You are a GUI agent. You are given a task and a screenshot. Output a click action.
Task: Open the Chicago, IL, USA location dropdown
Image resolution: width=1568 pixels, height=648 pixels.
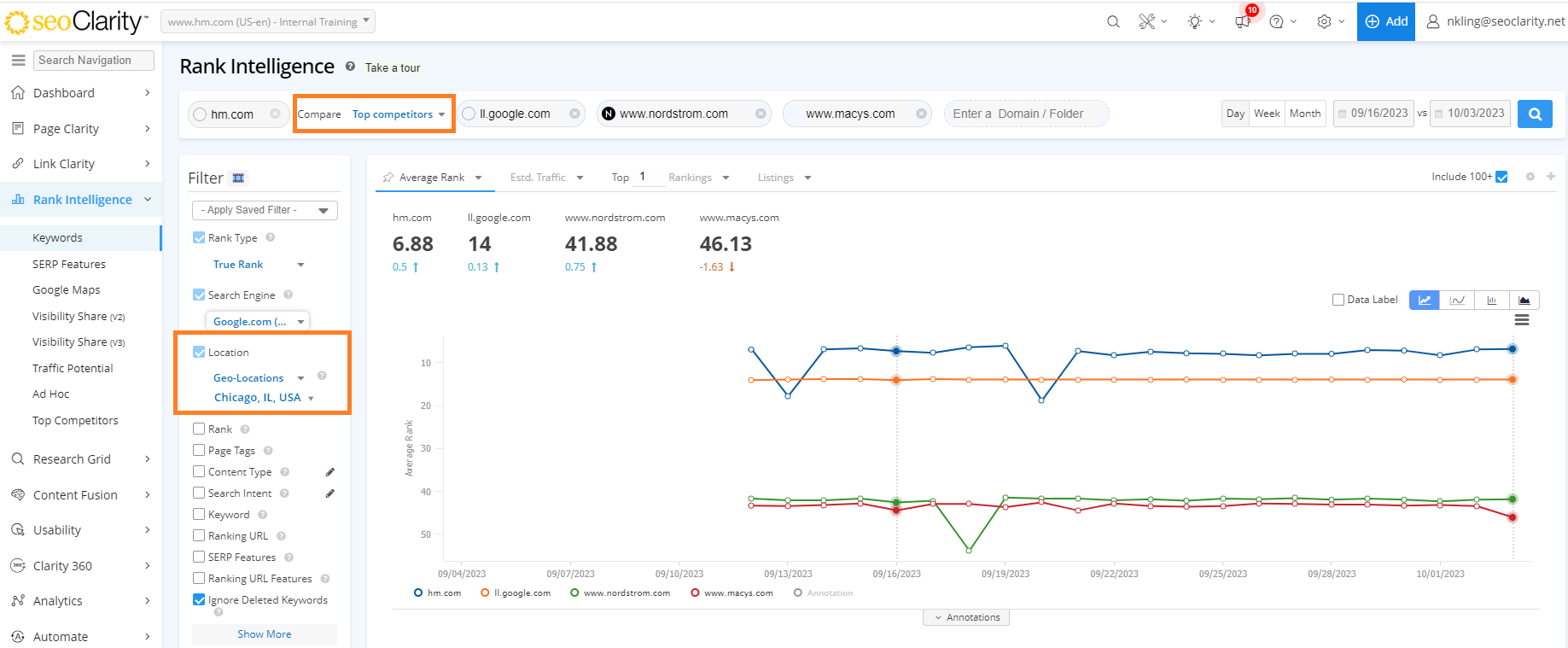(x=264, y=398)
